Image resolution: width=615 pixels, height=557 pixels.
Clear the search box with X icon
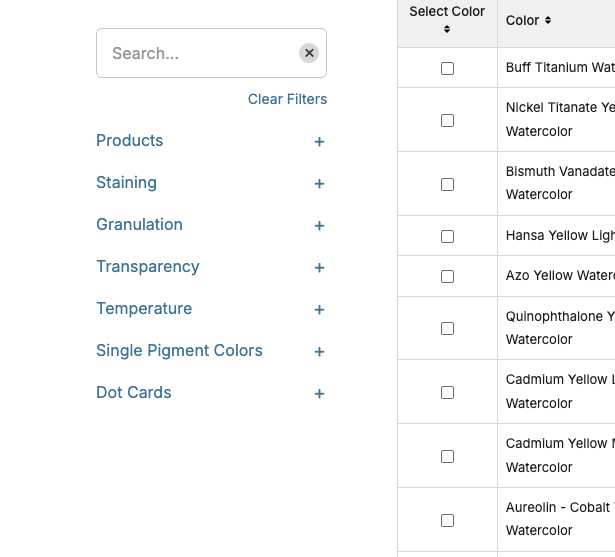click(309, 53)
